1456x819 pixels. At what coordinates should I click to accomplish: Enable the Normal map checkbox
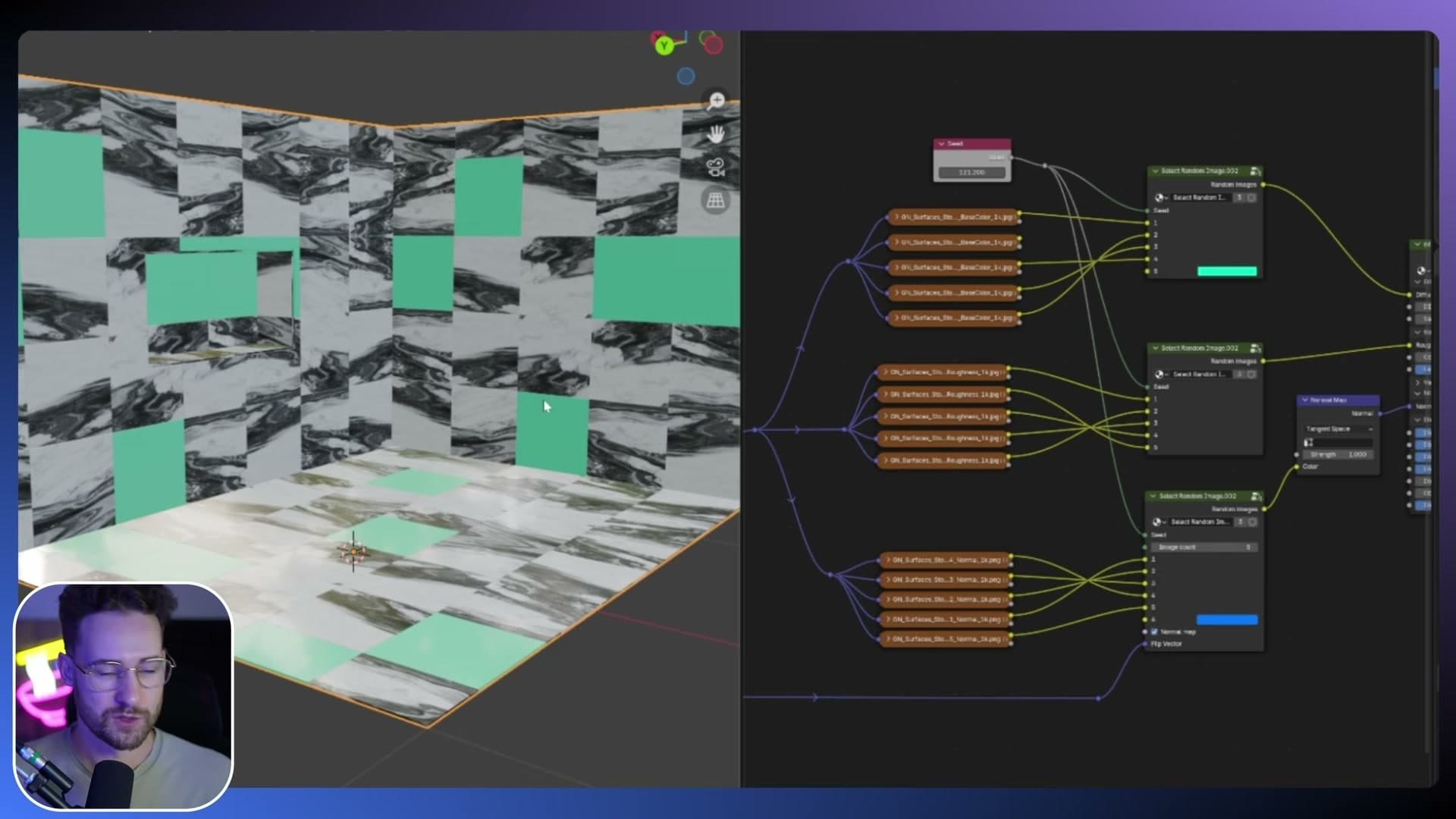click(x=1155, y=632)
